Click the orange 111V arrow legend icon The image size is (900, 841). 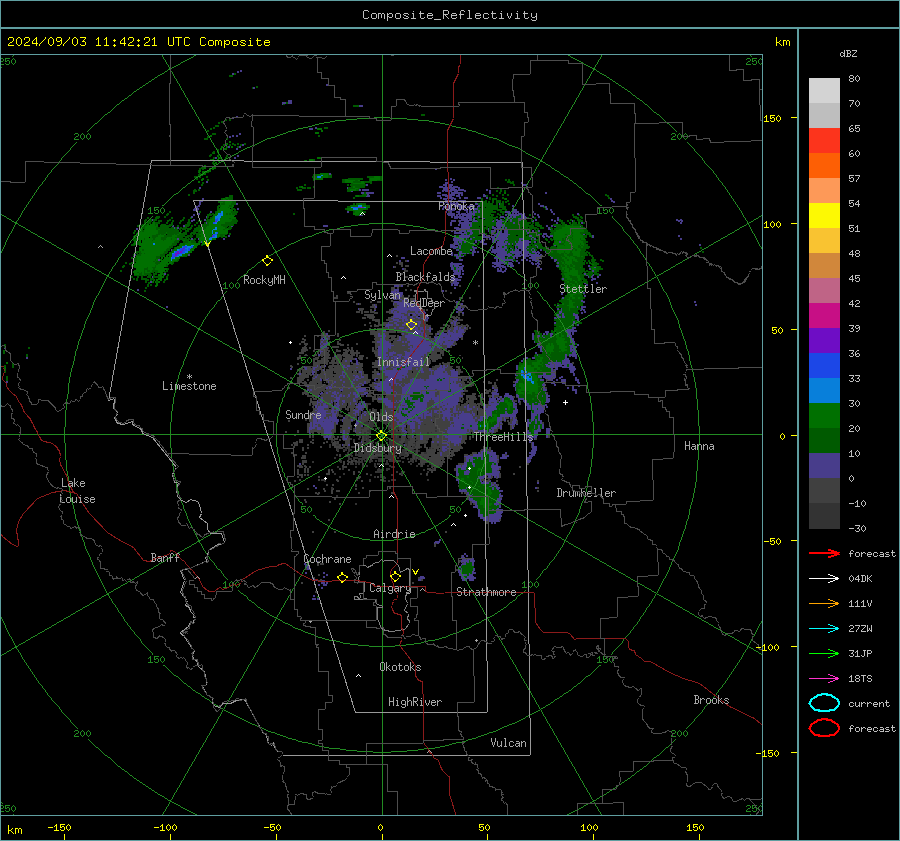pyautogui.click(x=824, y=603)
